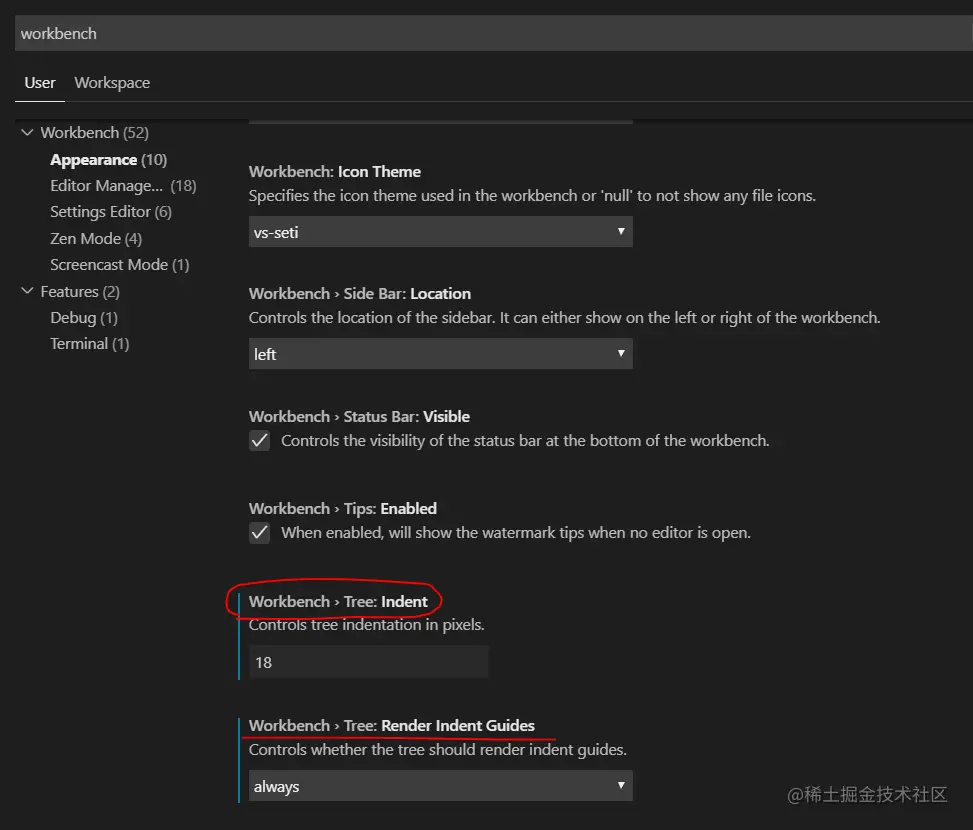Uncheck the Tips Enabled checkbox

point(259,533)
